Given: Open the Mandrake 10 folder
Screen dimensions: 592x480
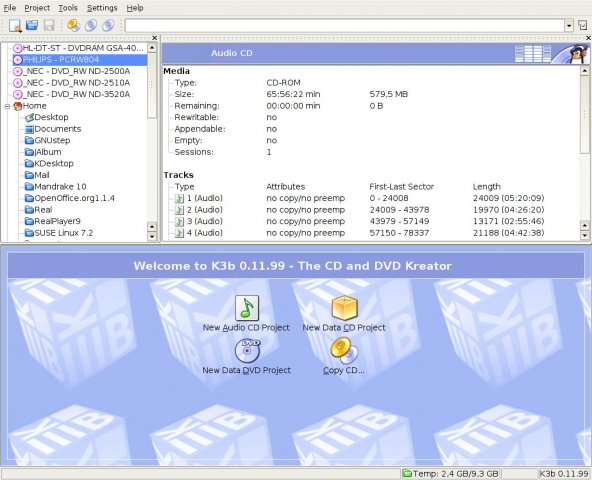Looking at the screenshot, I should (x=56, y=187).
